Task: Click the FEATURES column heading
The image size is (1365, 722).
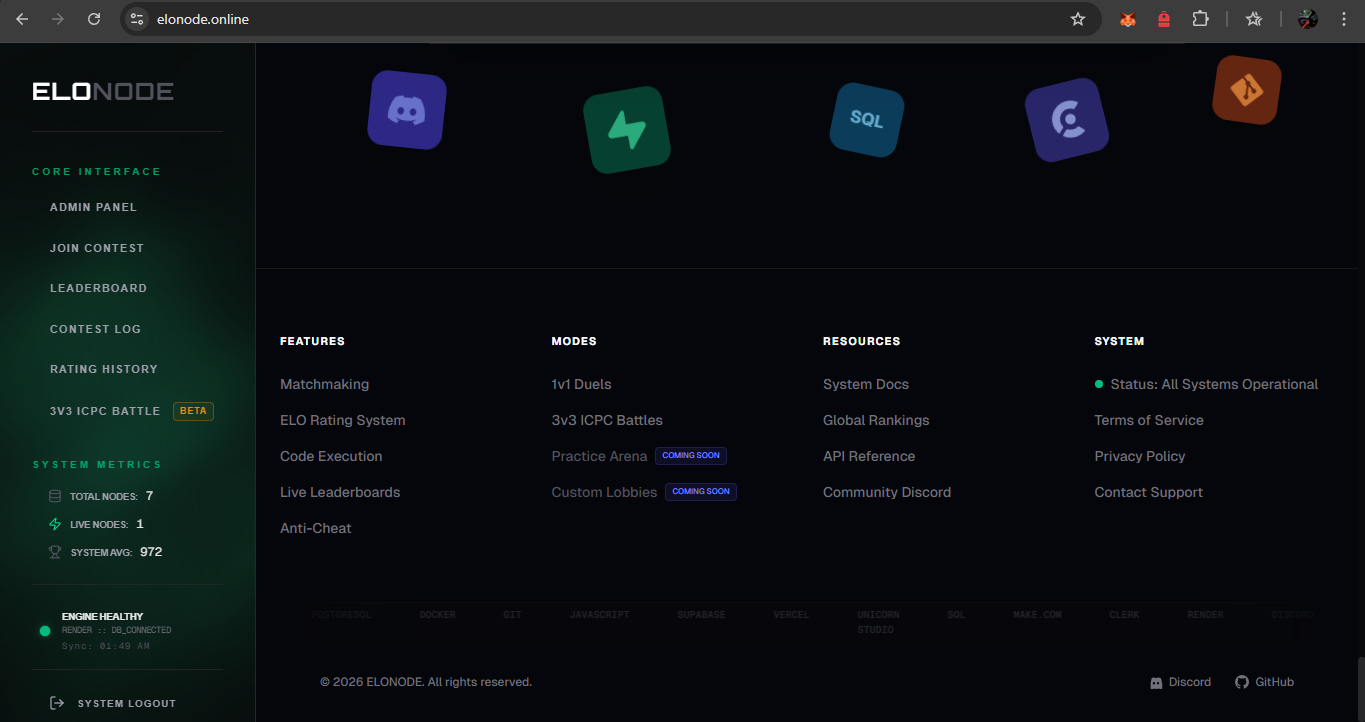Action: tap(312, 341)
